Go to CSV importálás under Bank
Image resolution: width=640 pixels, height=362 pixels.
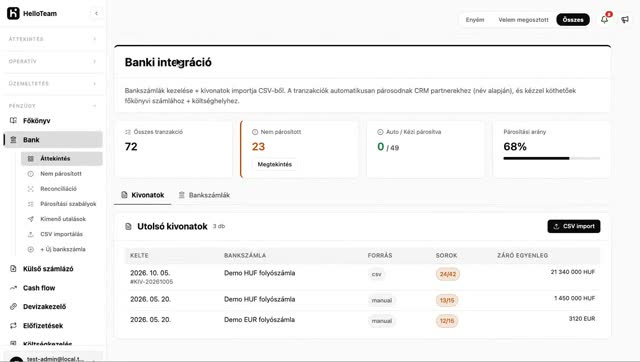[x=62, y=234]
